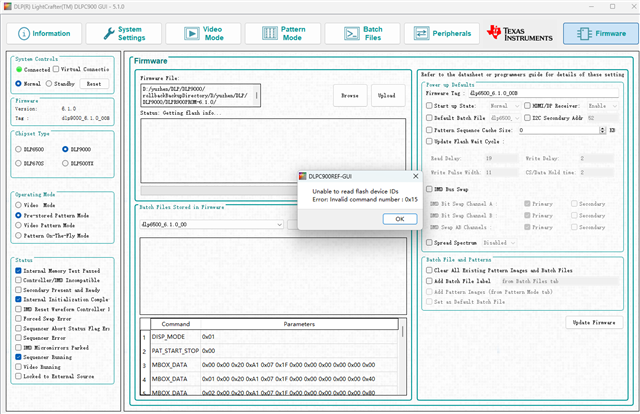Enable Spread Spectrum checkbox
Screen dimensions: 640x414
tap(429, 243)
